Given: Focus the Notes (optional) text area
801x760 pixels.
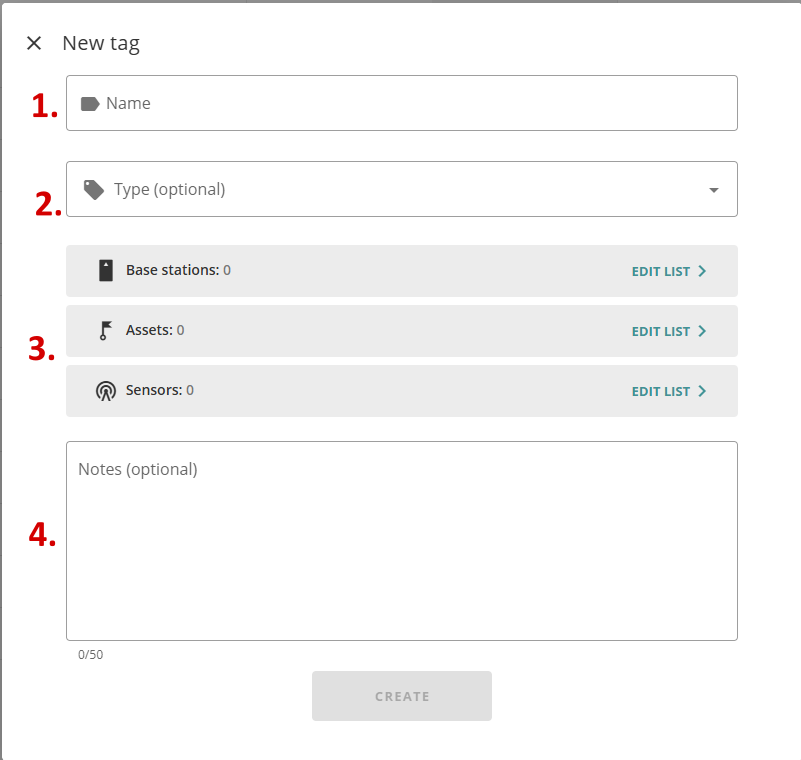Looking at the screenshot, I should [402, 541].
